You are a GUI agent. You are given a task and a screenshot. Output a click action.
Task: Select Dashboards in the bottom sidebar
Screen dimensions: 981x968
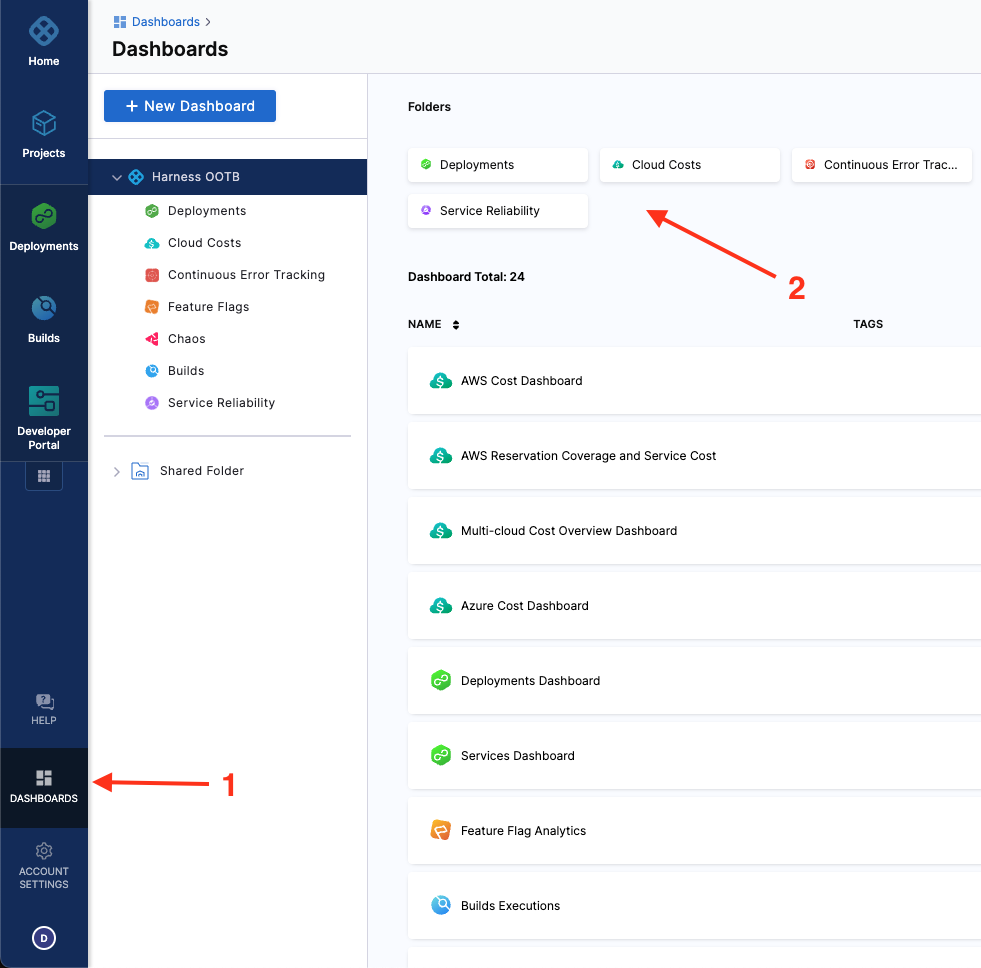[44, 787]
